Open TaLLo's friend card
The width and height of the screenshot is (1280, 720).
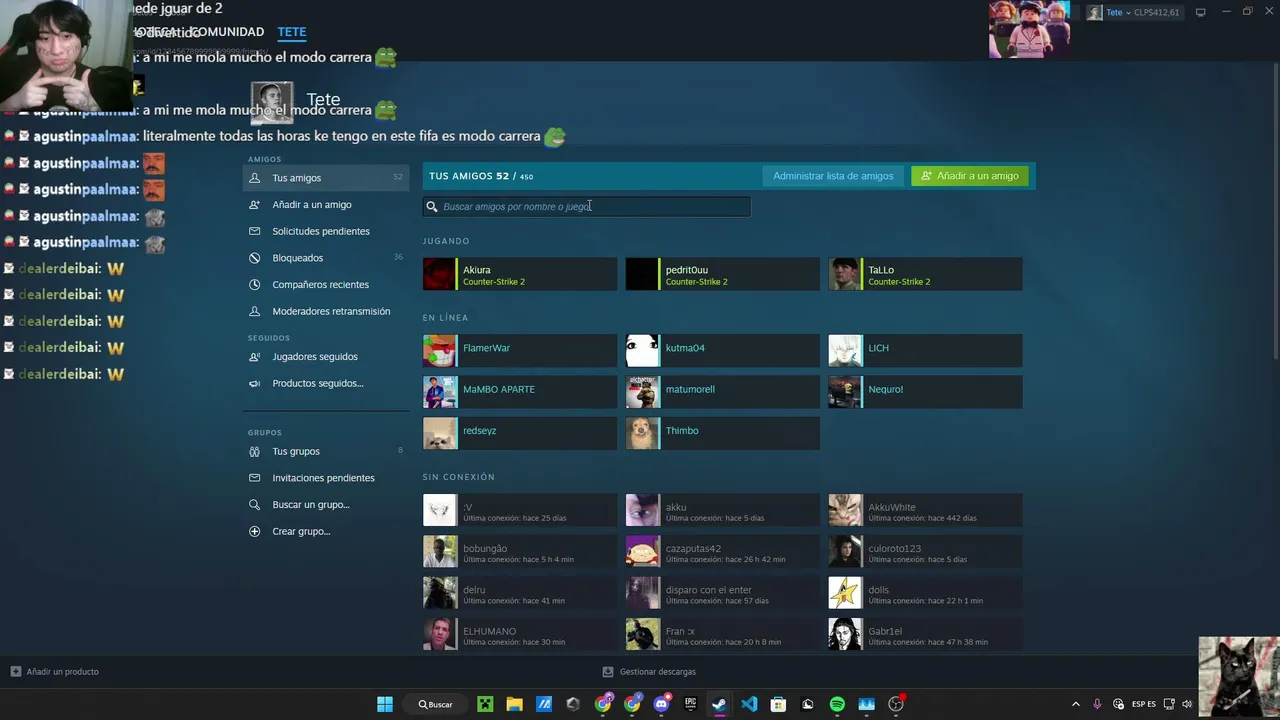(x=926, y=274)
